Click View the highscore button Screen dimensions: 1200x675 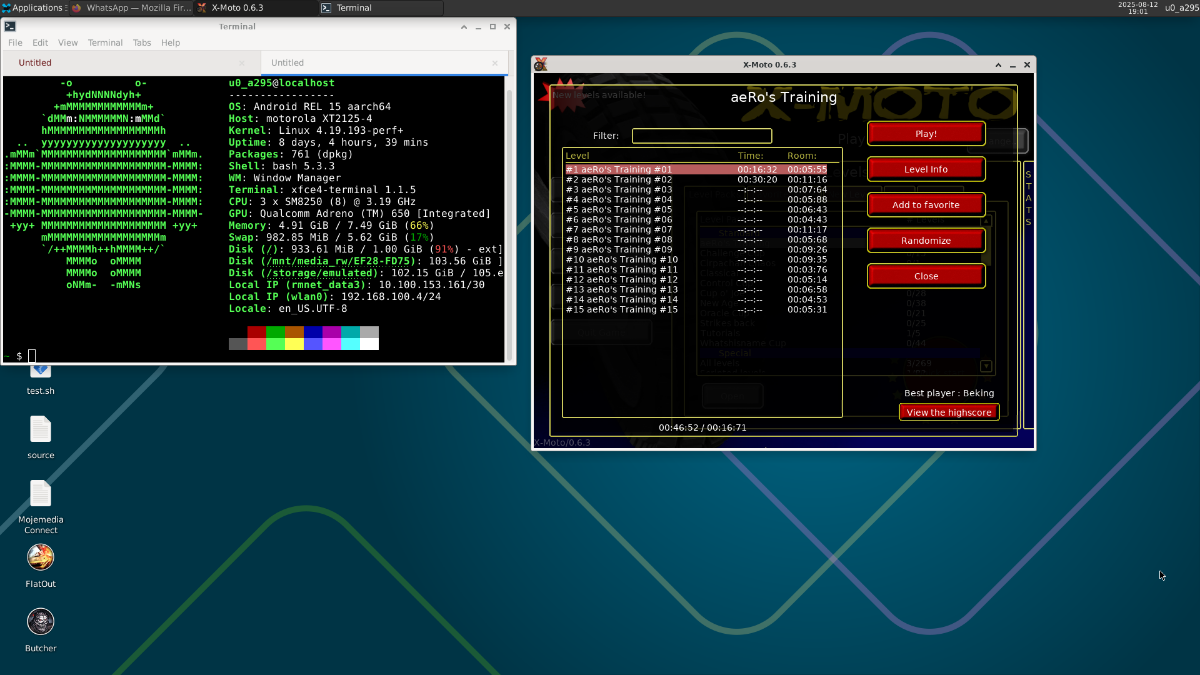click(x=948, y=412)
